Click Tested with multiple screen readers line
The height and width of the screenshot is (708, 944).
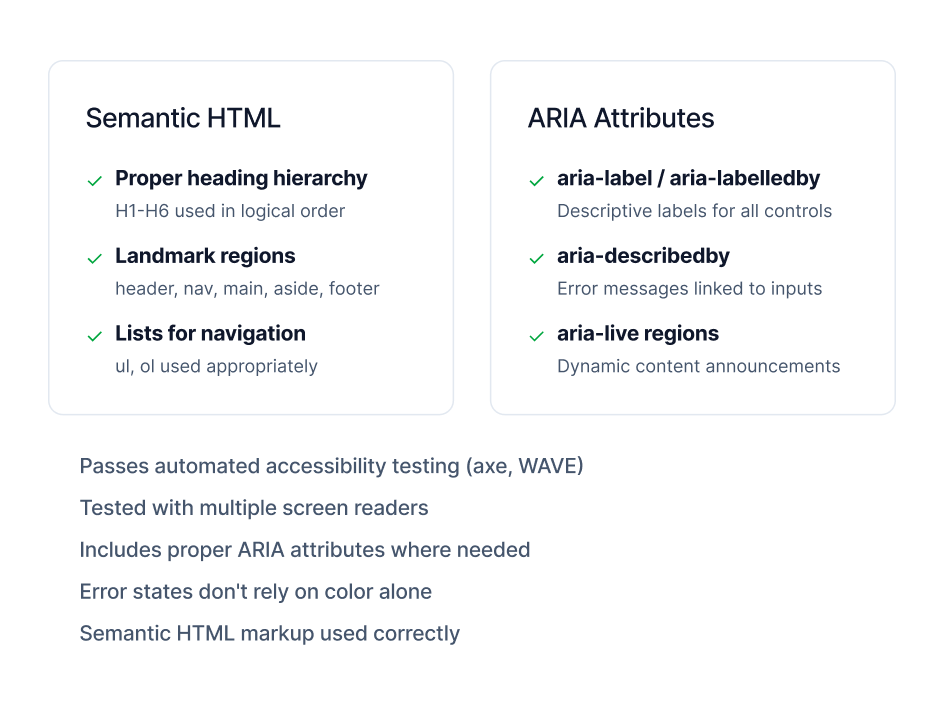(x=254, y=508)
